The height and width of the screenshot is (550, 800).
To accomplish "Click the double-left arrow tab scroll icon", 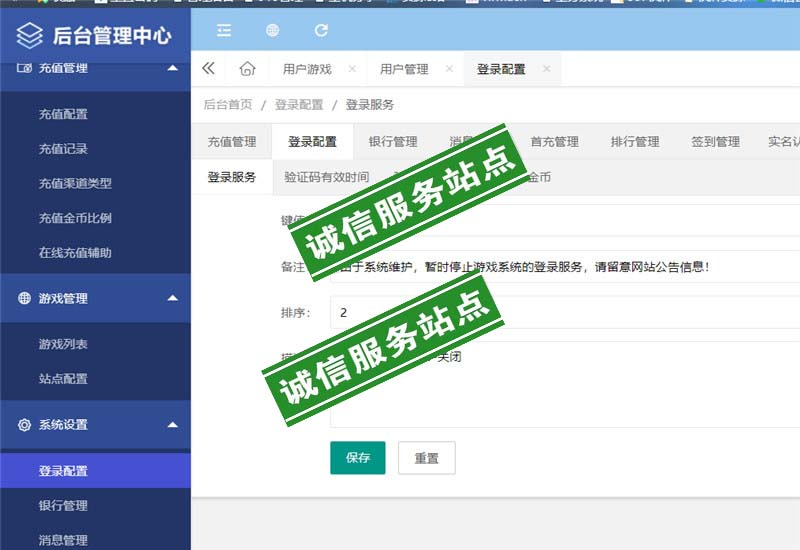I will [208, 69].
